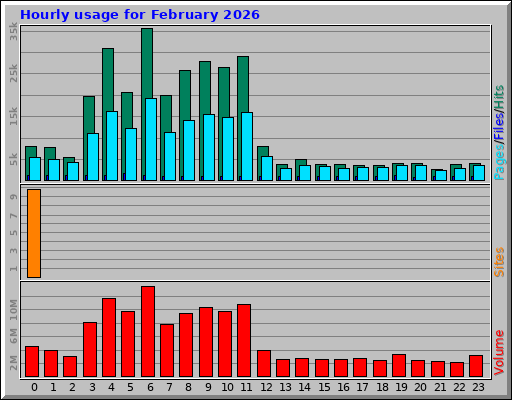Click the red Volume bar at hour 0
The height and width of the screenshot is (400, 512).
pos(32,362)
